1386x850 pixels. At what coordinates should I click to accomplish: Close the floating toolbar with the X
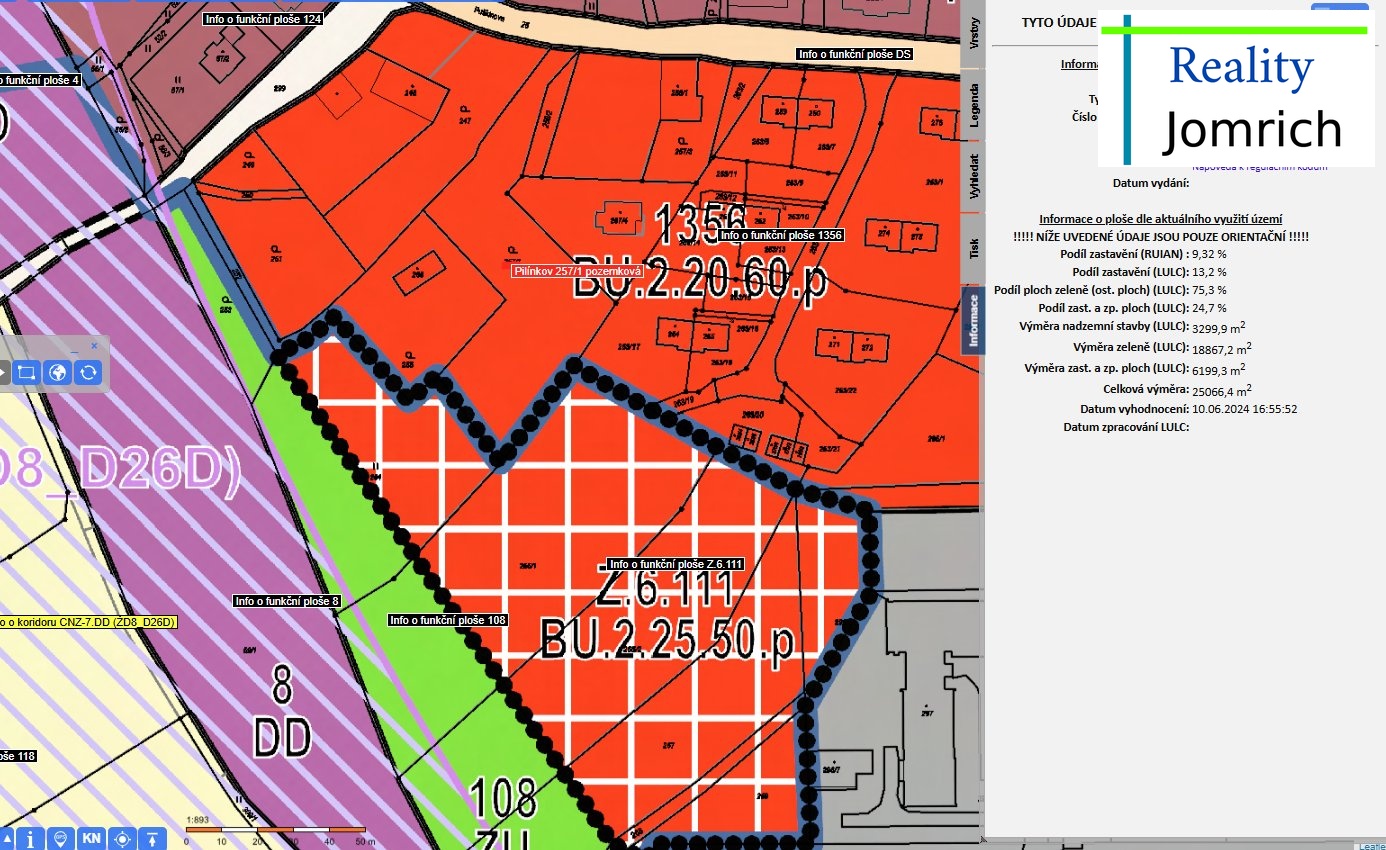(94, 345)
